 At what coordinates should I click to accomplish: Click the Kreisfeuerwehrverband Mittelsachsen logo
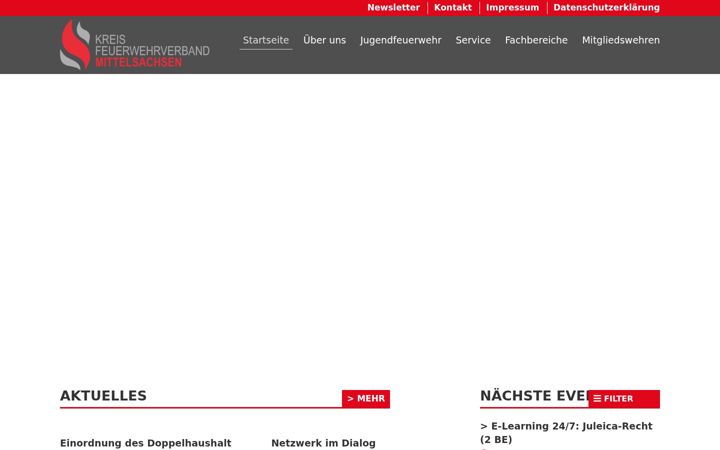[x=135, y=45]
